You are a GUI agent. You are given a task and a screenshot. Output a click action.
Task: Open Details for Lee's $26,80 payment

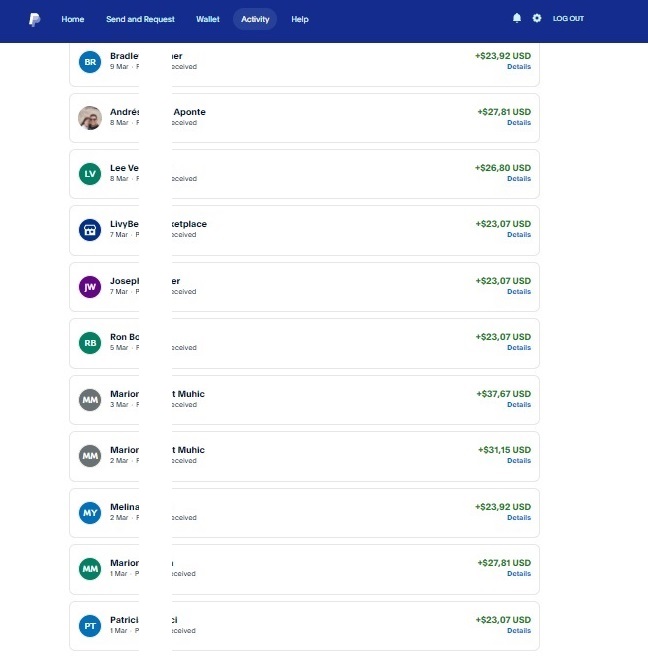pyautogui.click(x=519, y=179)
